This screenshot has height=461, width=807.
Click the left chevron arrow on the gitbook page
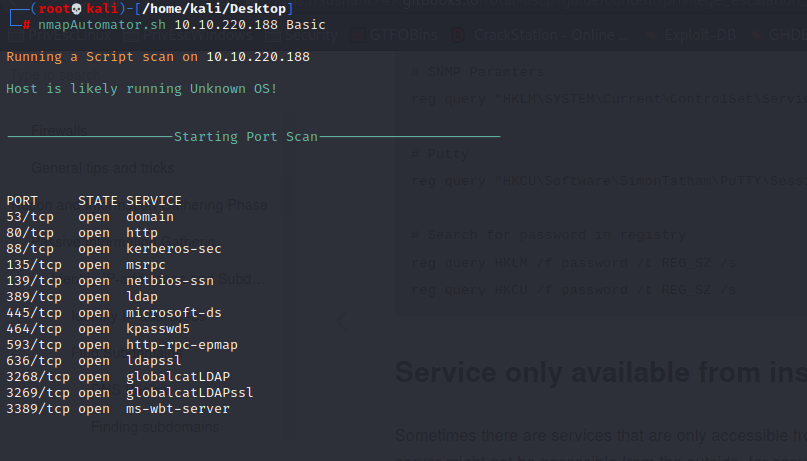[x=341, y=321]
